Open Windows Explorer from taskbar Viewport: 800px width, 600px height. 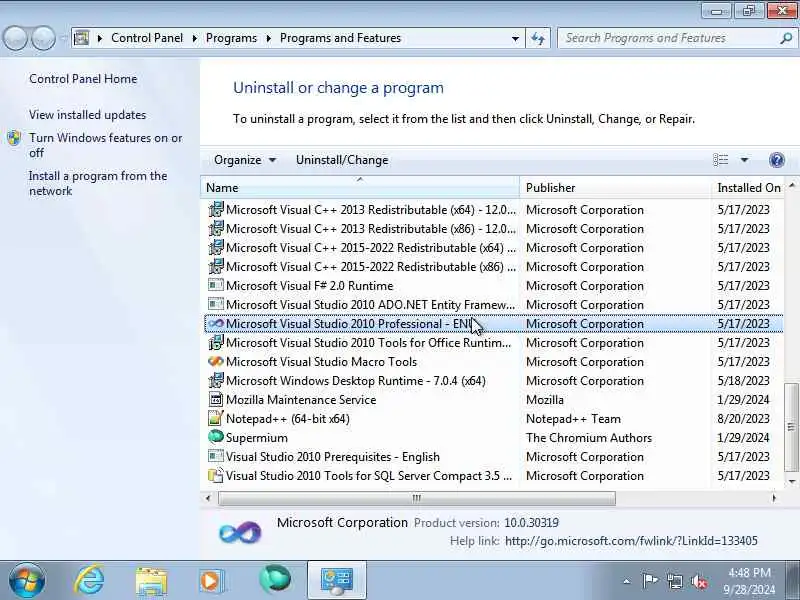(151, 581)
